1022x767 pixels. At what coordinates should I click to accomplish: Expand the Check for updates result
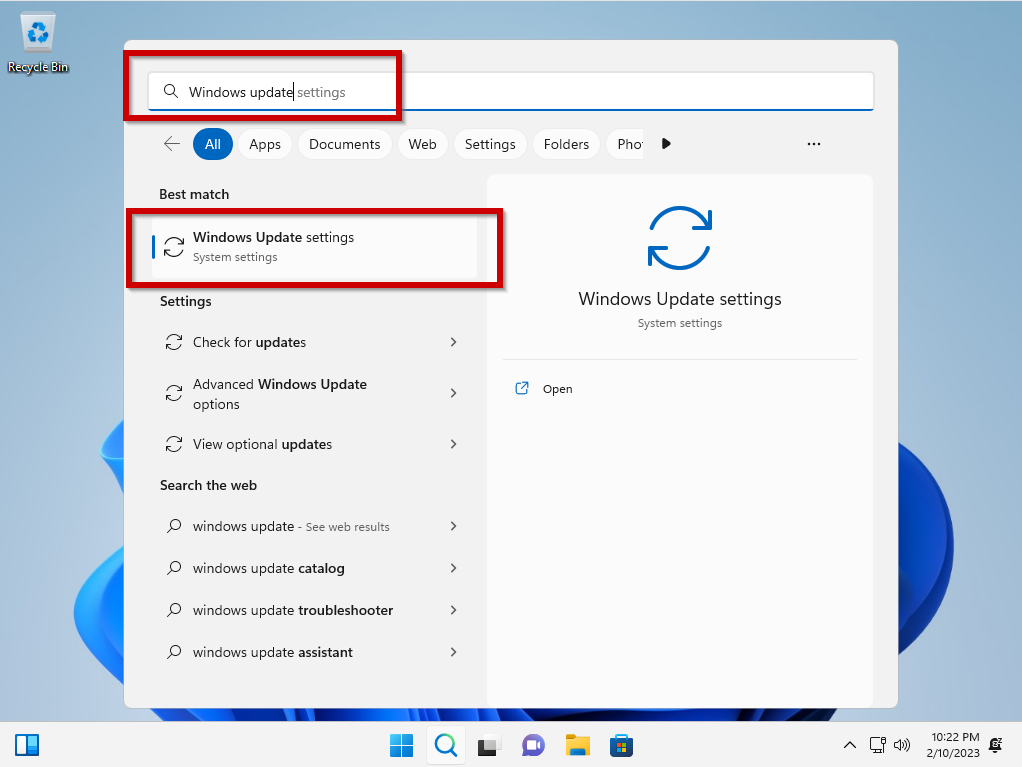click(454, 342)
